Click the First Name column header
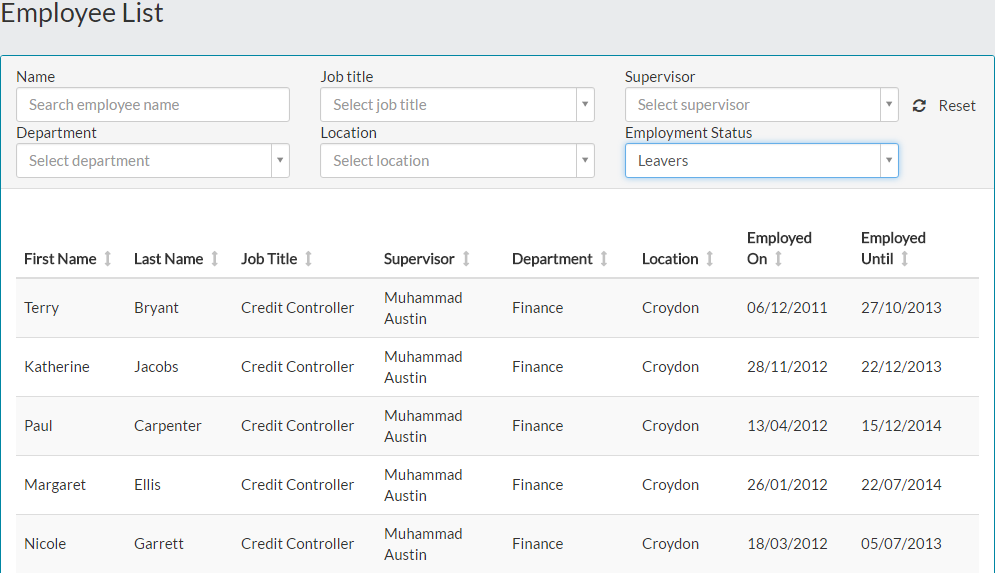Viewport: 995px width, 573px height. pos(60,259)
